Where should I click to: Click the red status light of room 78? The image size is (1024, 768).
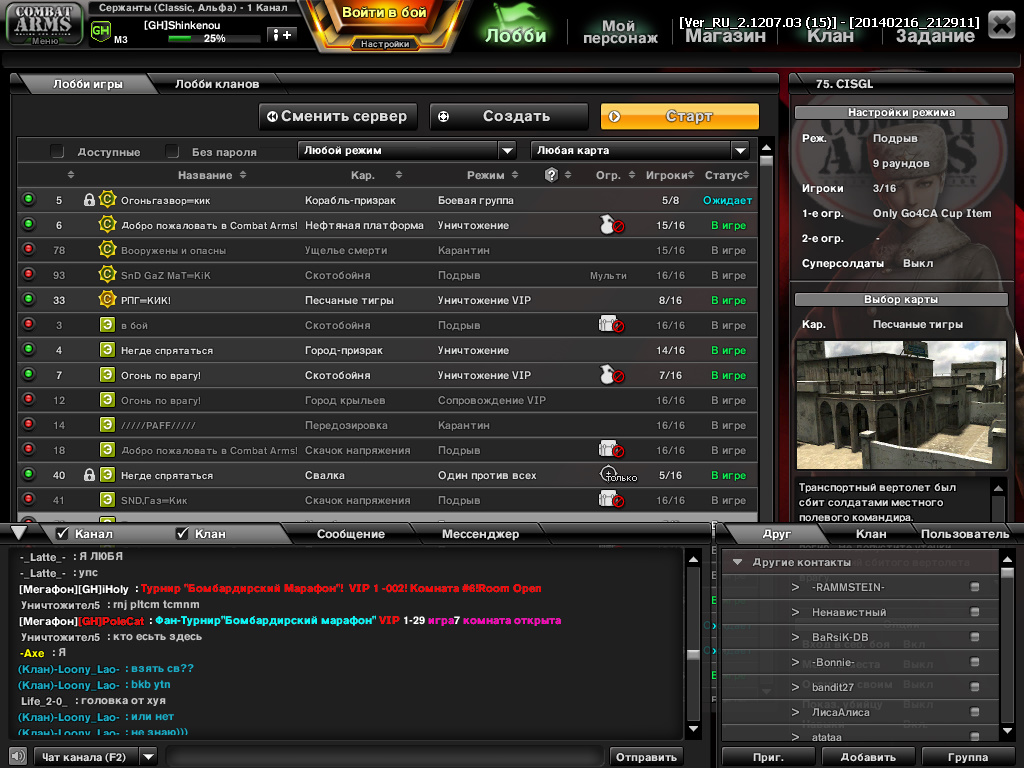click(28, 249)
